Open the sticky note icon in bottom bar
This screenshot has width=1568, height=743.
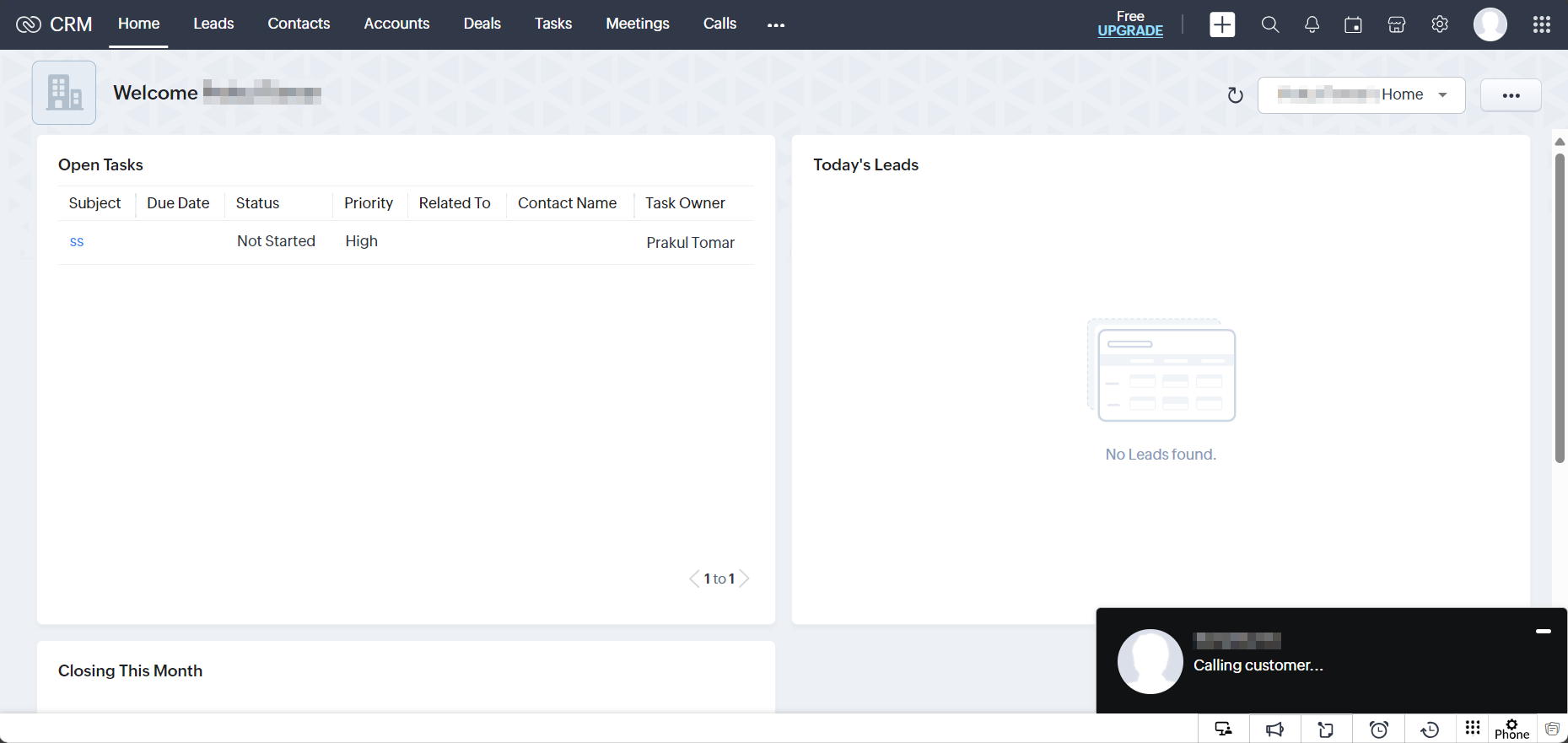click(1326, 730)
